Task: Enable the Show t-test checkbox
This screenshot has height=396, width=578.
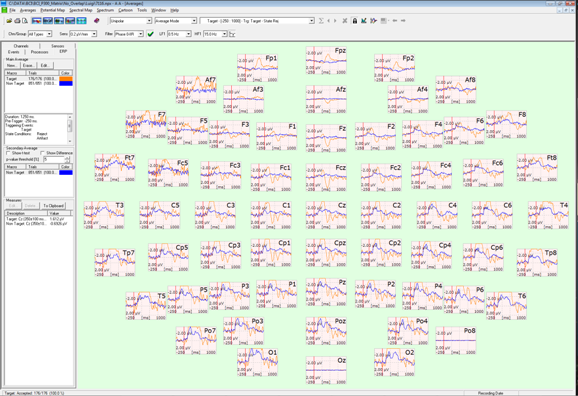Action: click(x=8, y=153)
